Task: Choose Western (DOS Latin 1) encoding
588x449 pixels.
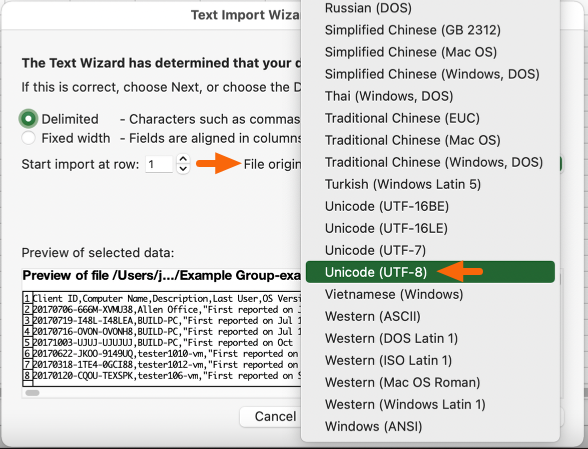Action: click(x=430, y=338)
